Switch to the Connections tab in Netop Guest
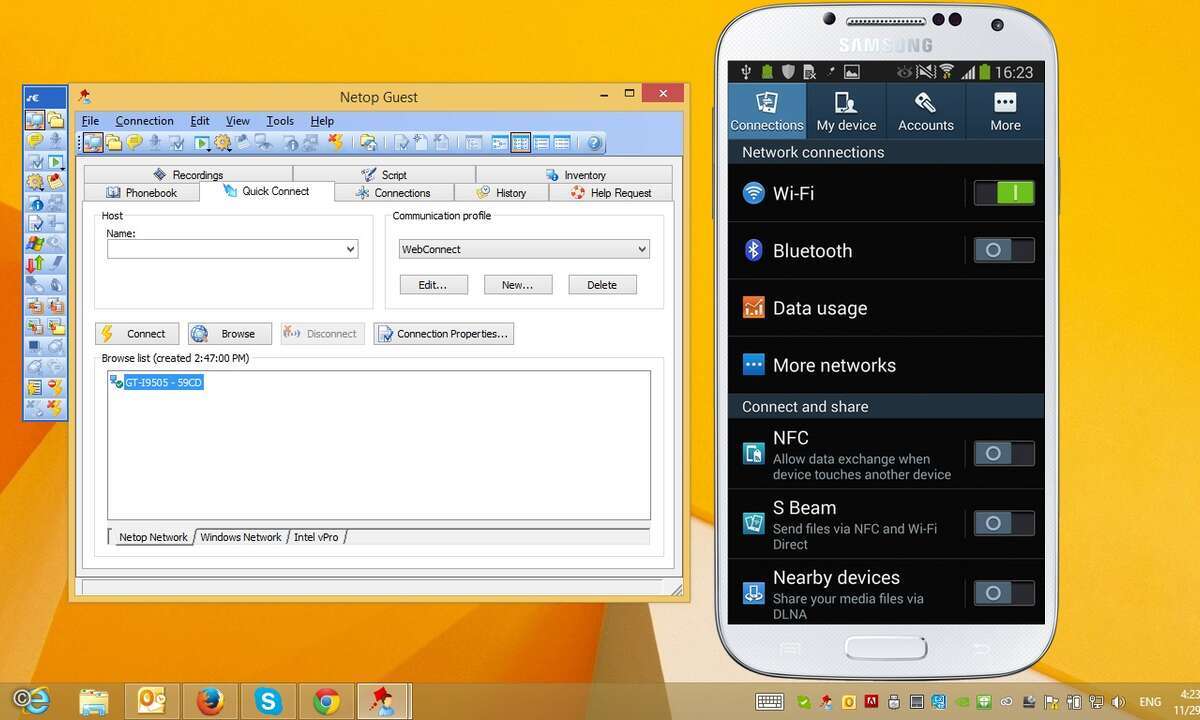 [394, 193]
